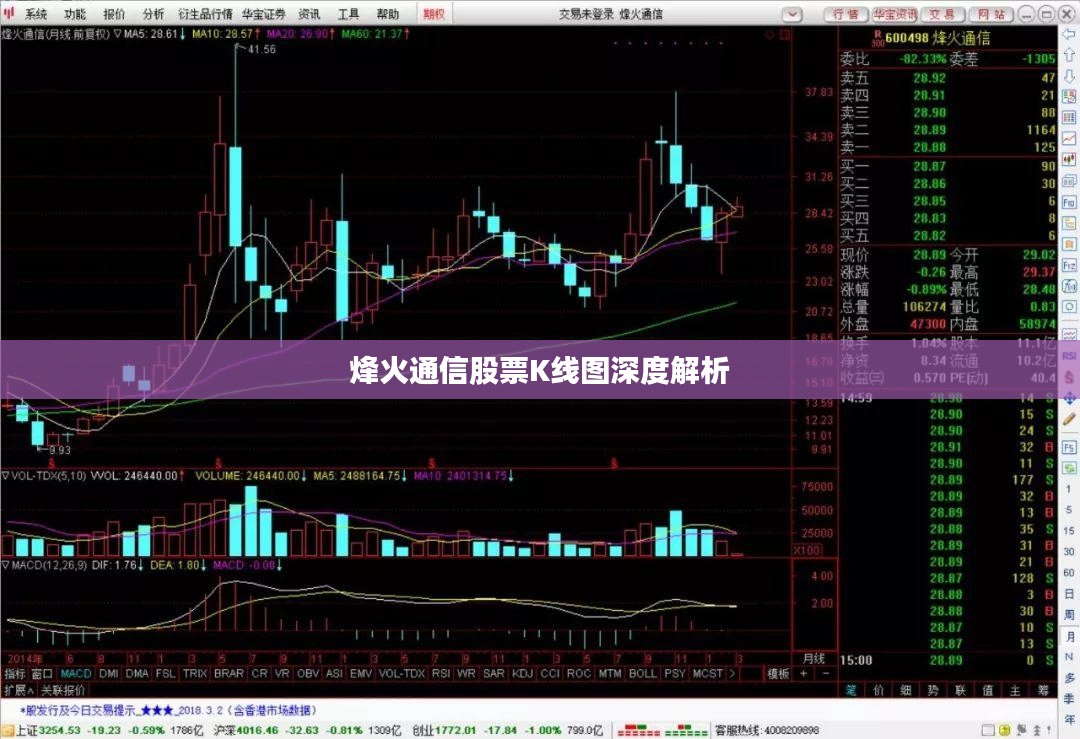Switch period to 60 minutes in sidebar

[x=1069, y=572]
